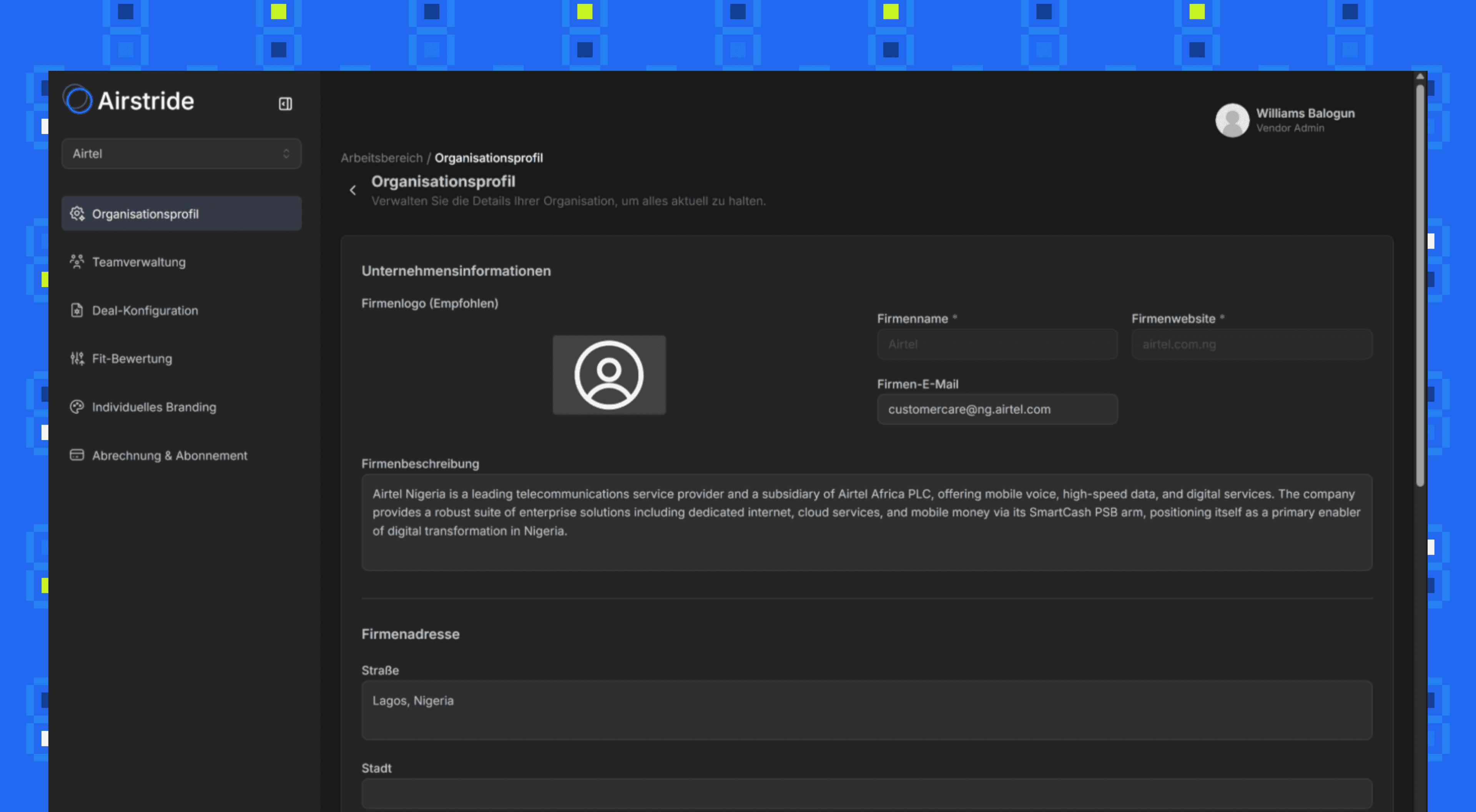Open the Organisationsprofil settings gear icon
The image size is (1476, 812).
[77, 214]
